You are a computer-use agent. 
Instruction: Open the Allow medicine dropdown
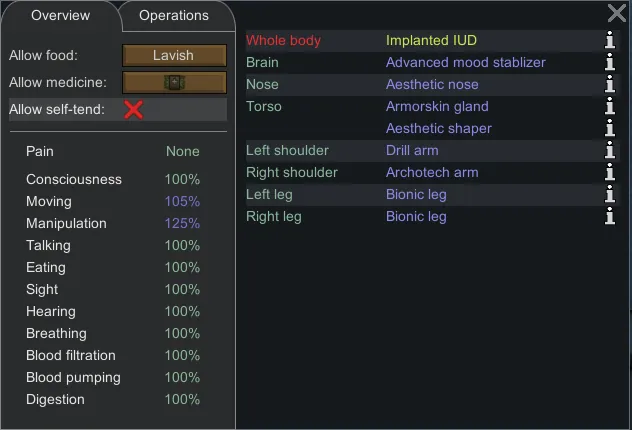click(174, 82)
